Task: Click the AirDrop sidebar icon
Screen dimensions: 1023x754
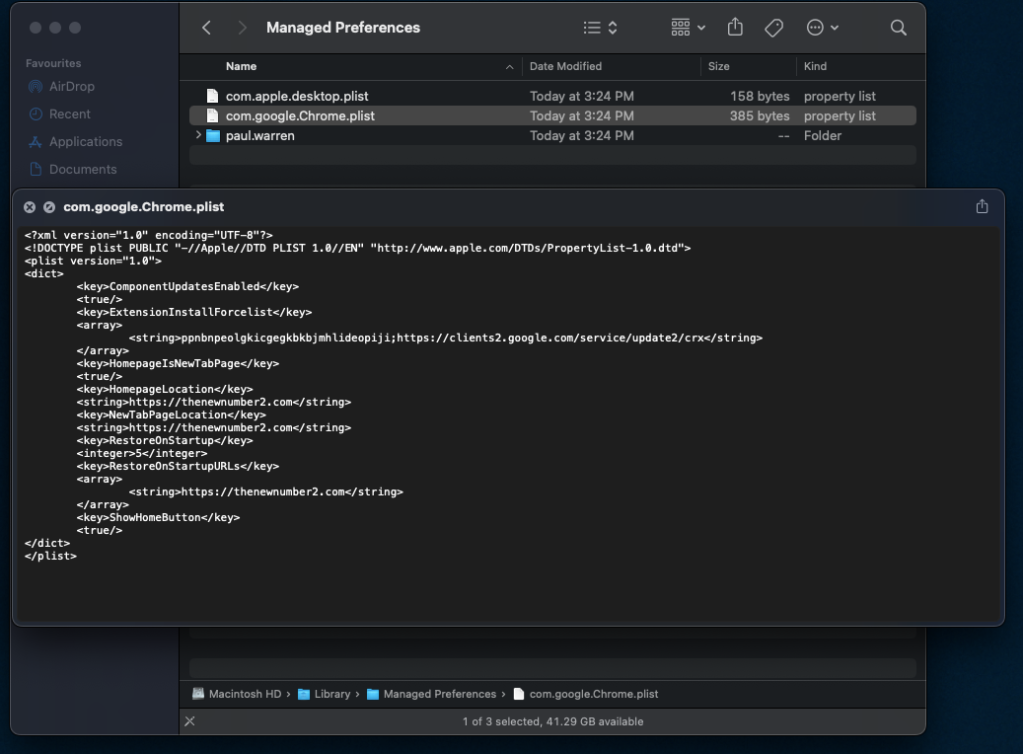Action: coord(35,86)
